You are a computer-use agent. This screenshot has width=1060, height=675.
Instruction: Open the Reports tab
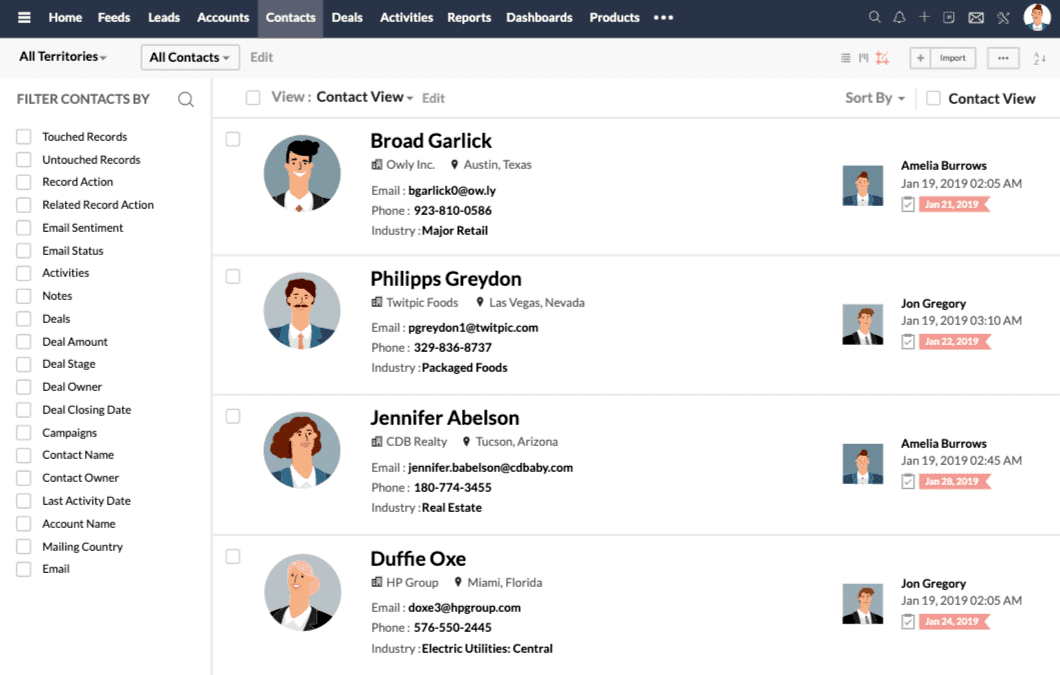tap(469, 18)
